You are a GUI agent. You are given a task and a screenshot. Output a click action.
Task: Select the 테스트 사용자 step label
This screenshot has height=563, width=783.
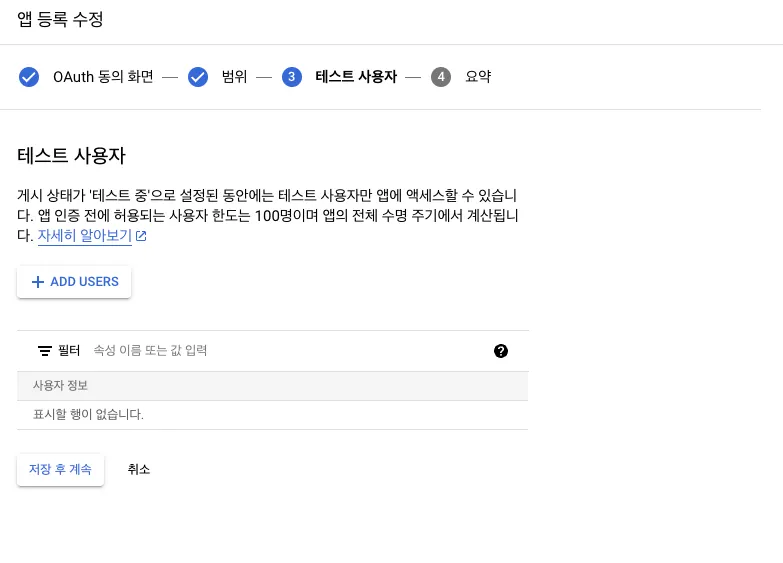coord(355,77)
